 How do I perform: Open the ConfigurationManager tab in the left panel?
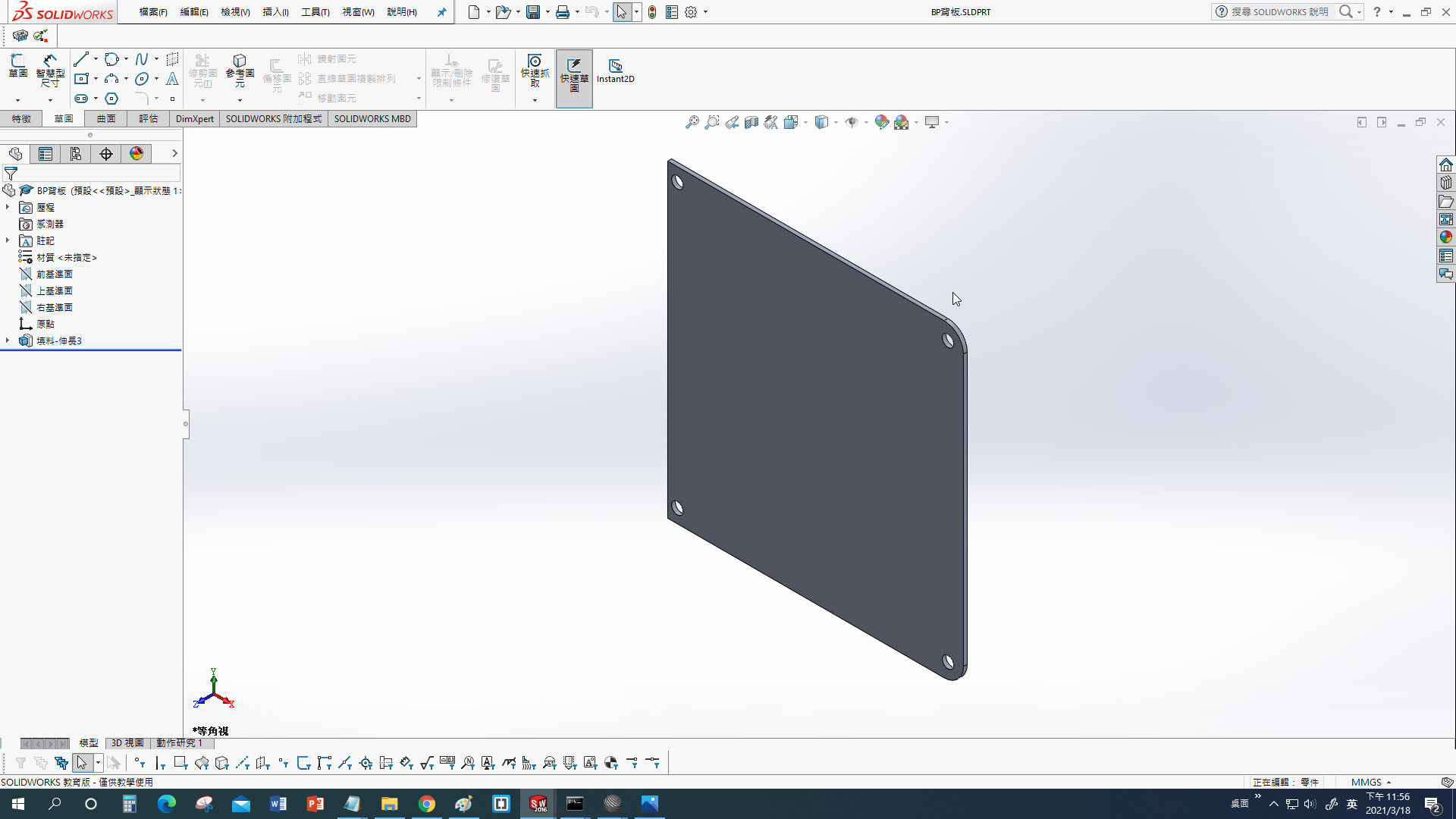(76, 154)
